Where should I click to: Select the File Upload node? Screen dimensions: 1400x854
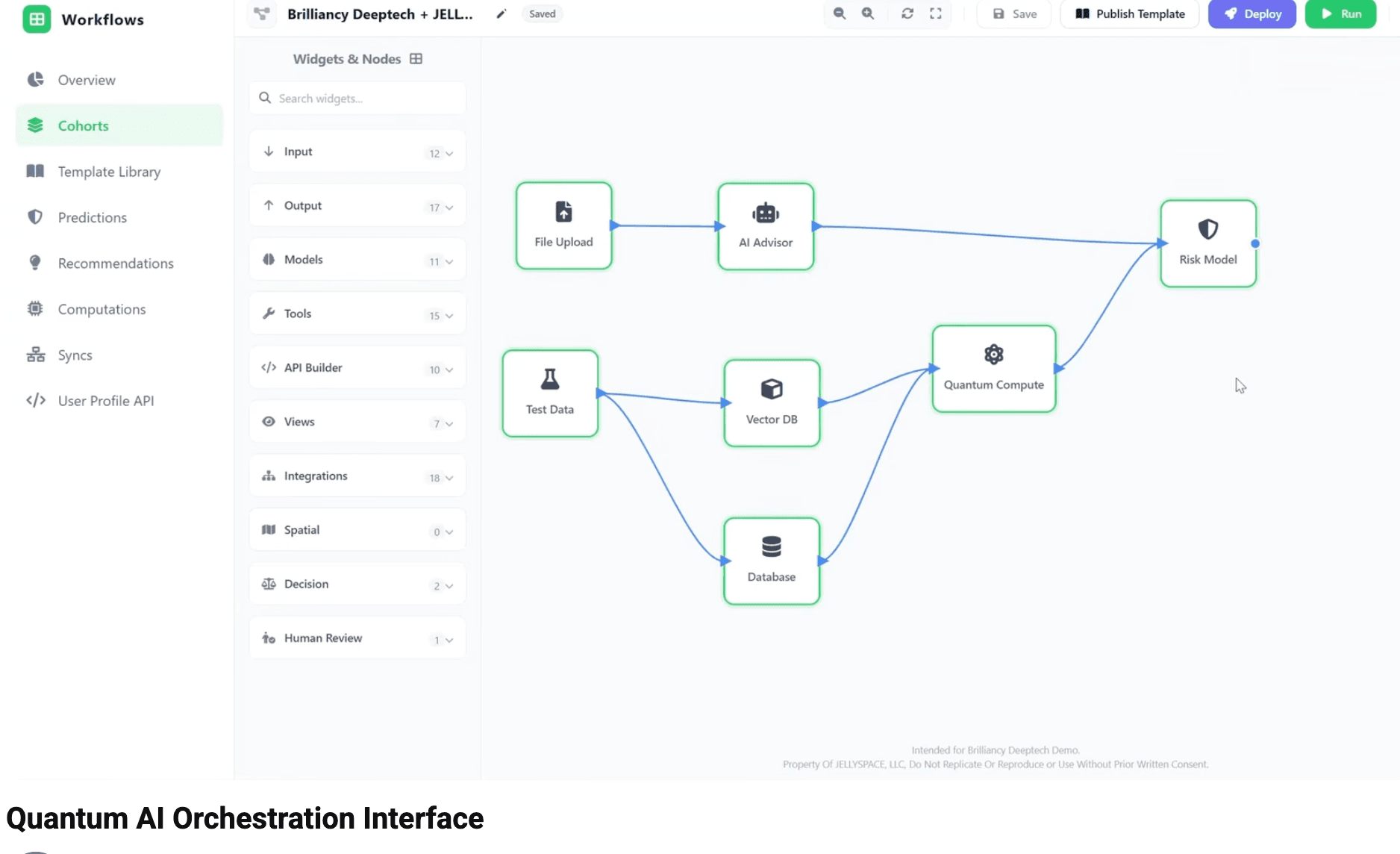coord(564,226)
